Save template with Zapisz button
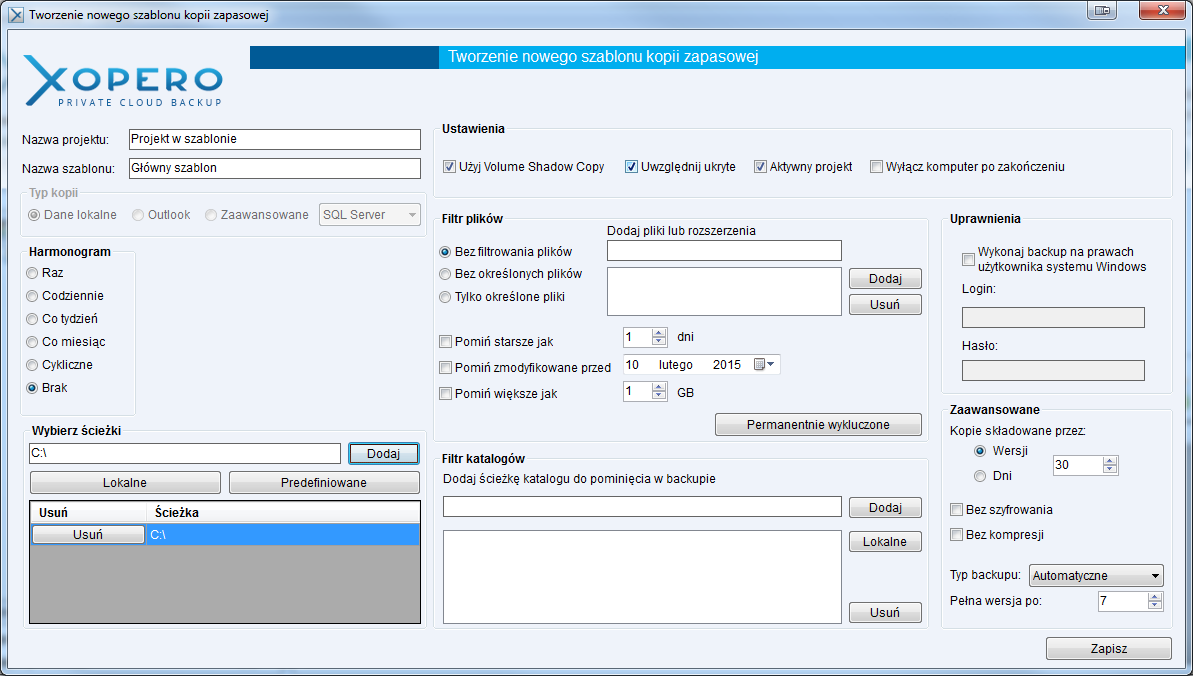1193x676 pixels. pyautogui.click(x=1109, y=649)
